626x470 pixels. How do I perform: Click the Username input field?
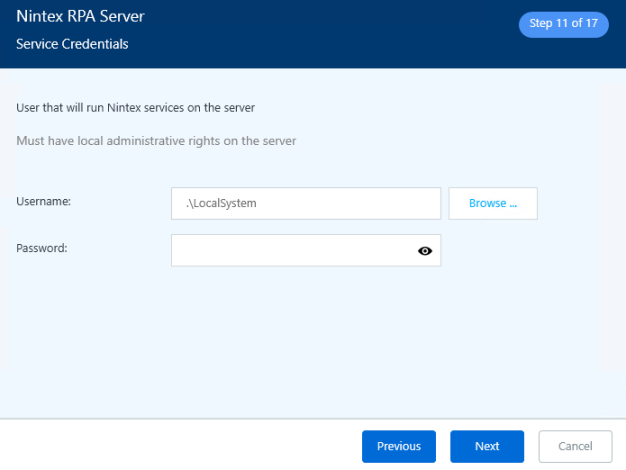pyautogui.click(x=305, y=203)
